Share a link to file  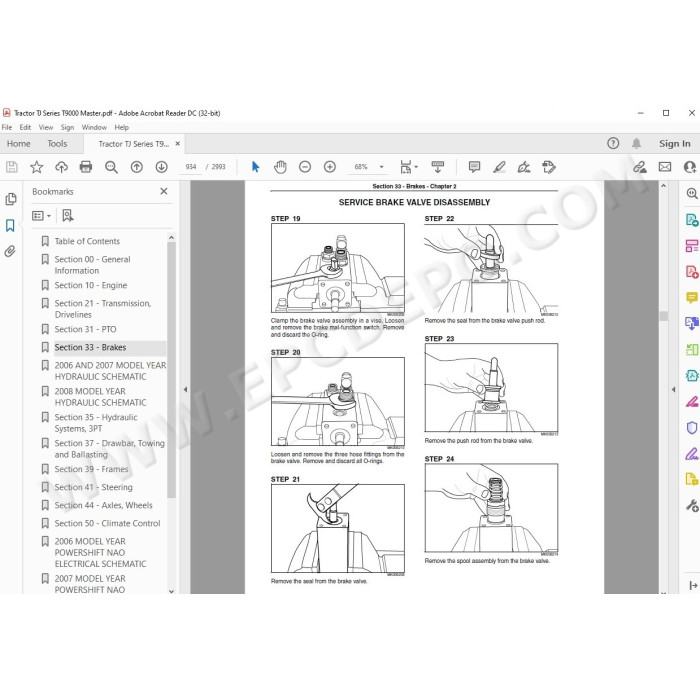tap(640, 167)
